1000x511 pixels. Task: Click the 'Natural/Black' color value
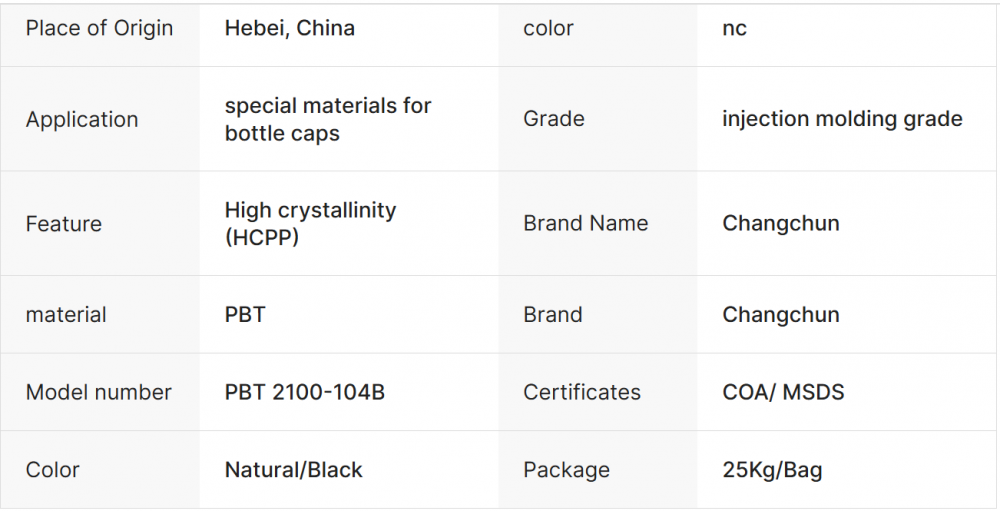(x=294, y=470)
